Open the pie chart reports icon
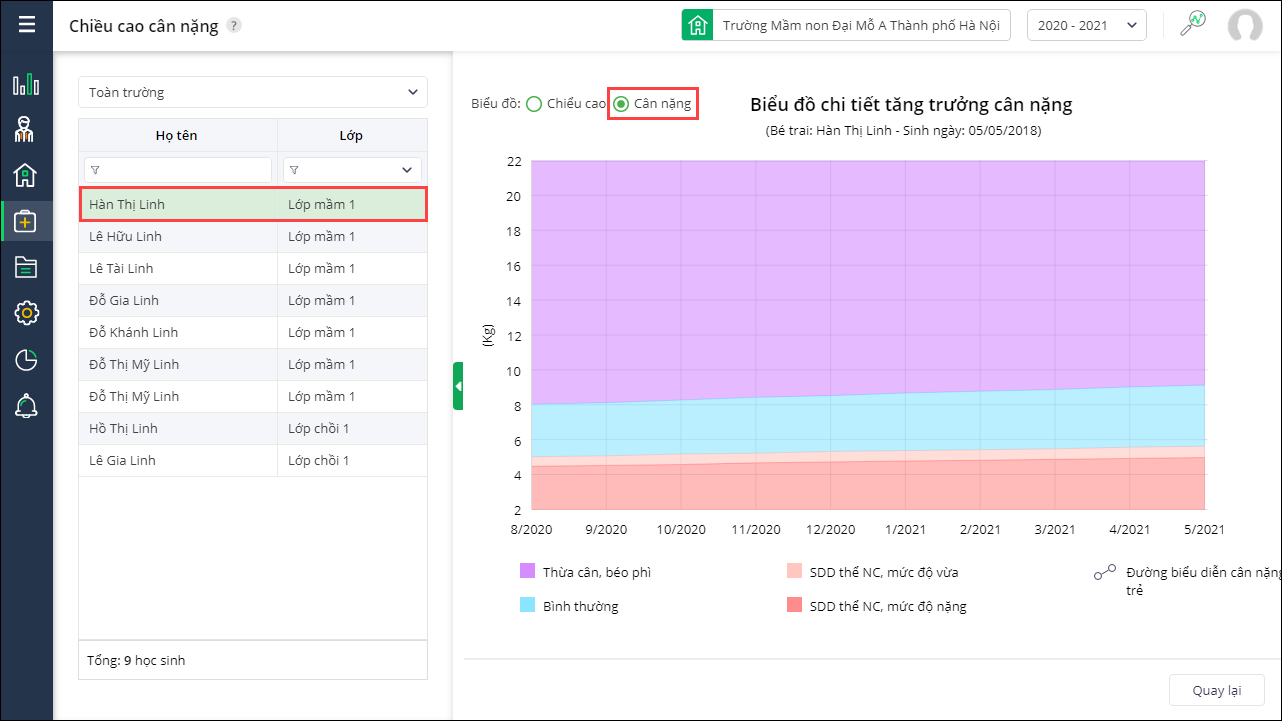The width and height of the screenshot is (1282, 721). pos(26,360)
